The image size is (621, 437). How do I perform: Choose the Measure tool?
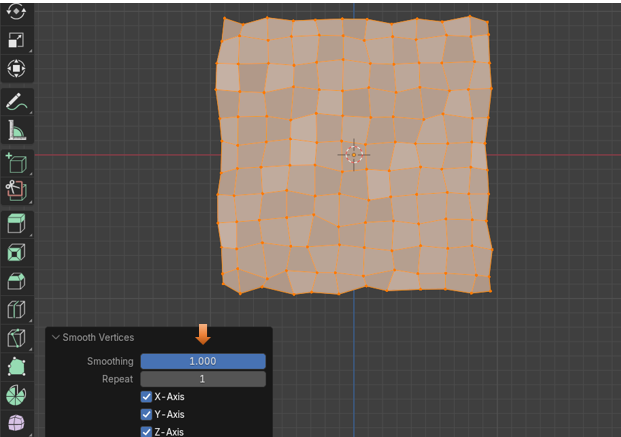click(x=17, y=130)
